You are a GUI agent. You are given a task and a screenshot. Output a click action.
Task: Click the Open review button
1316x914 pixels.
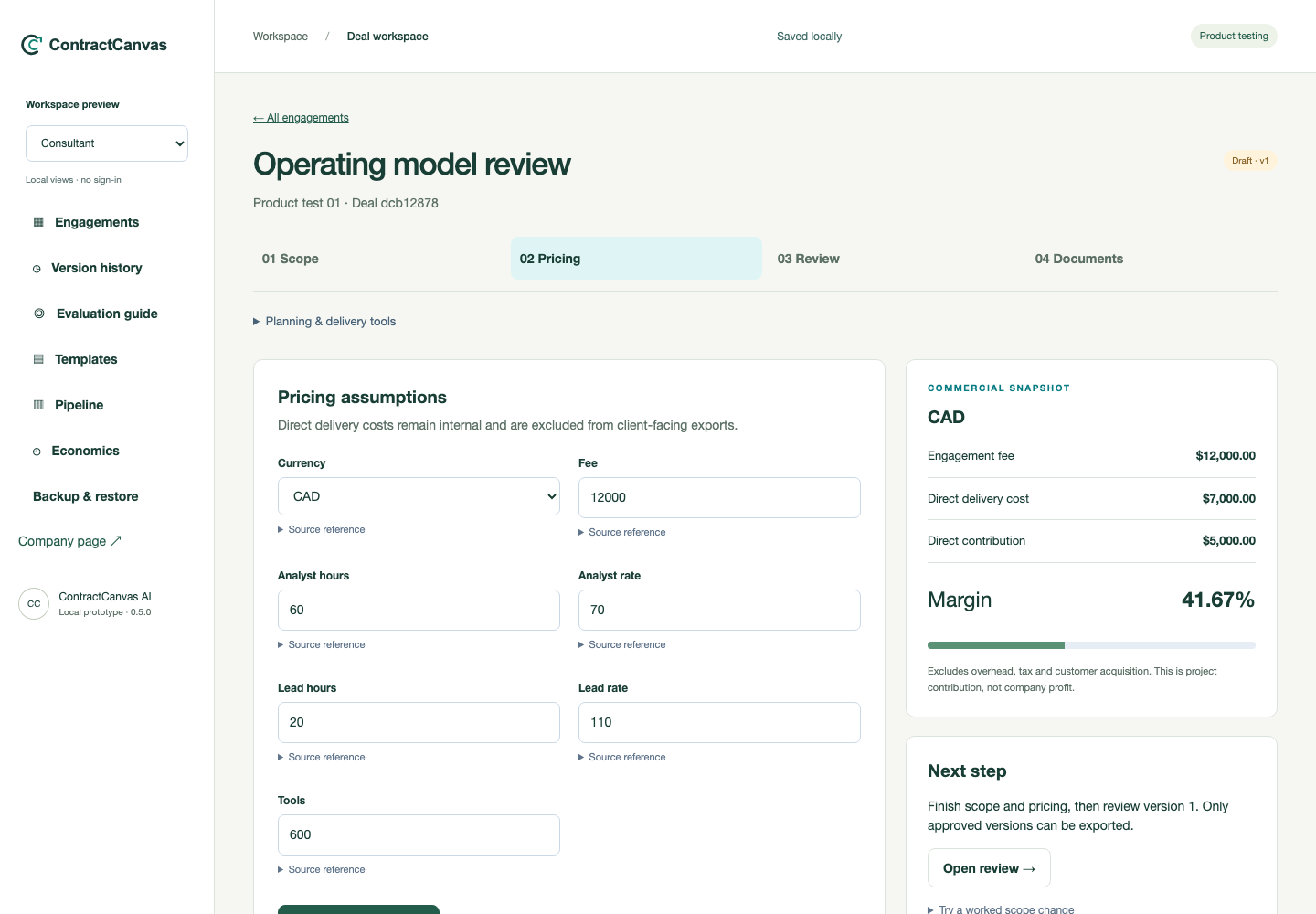tap(989, 868)
